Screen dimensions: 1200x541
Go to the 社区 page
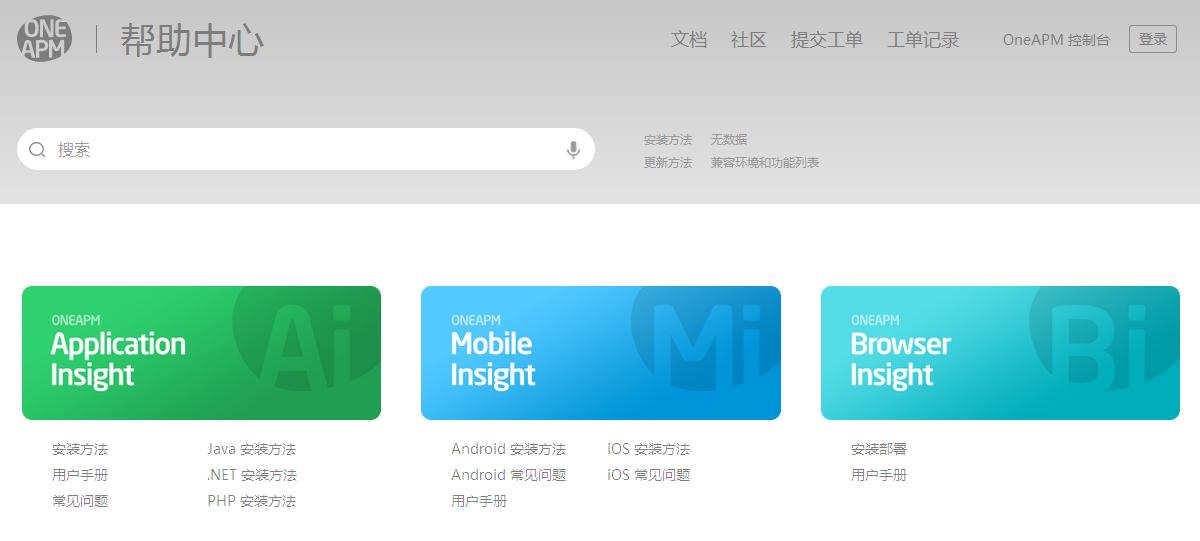748,40
